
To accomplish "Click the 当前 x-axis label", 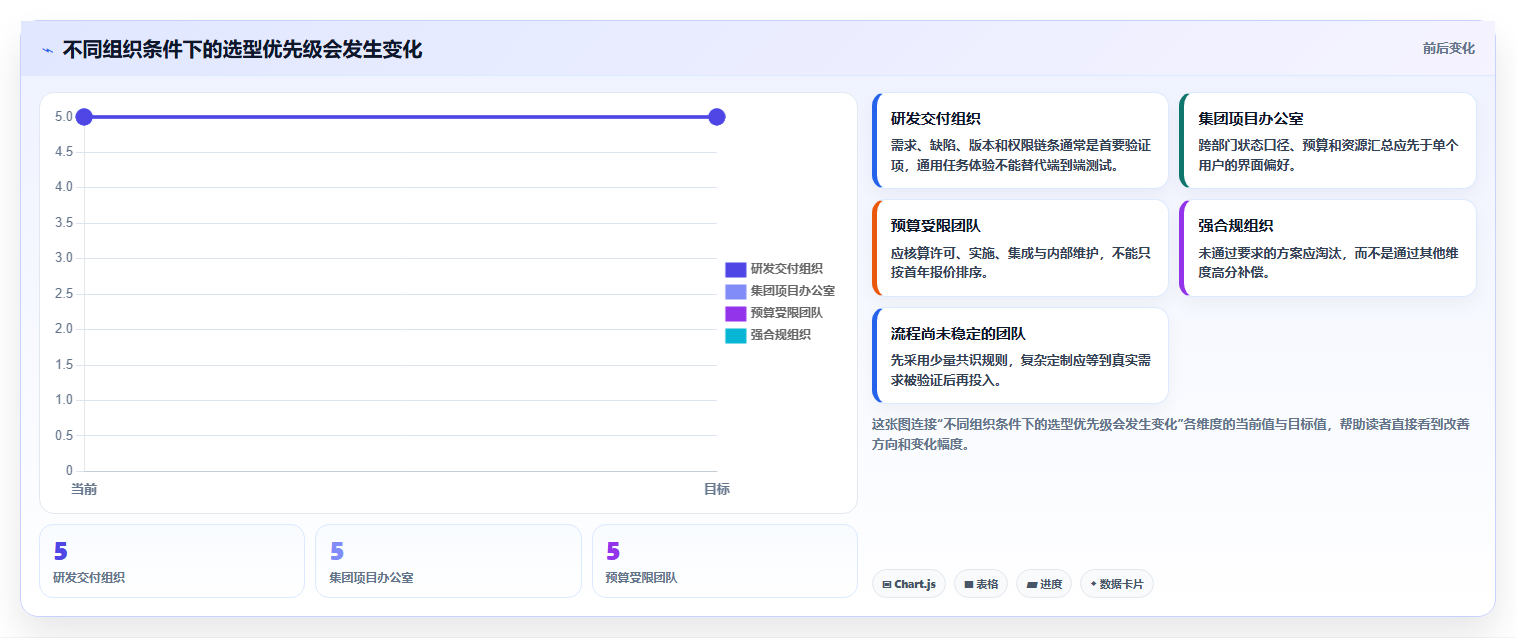I will (84, 489).
